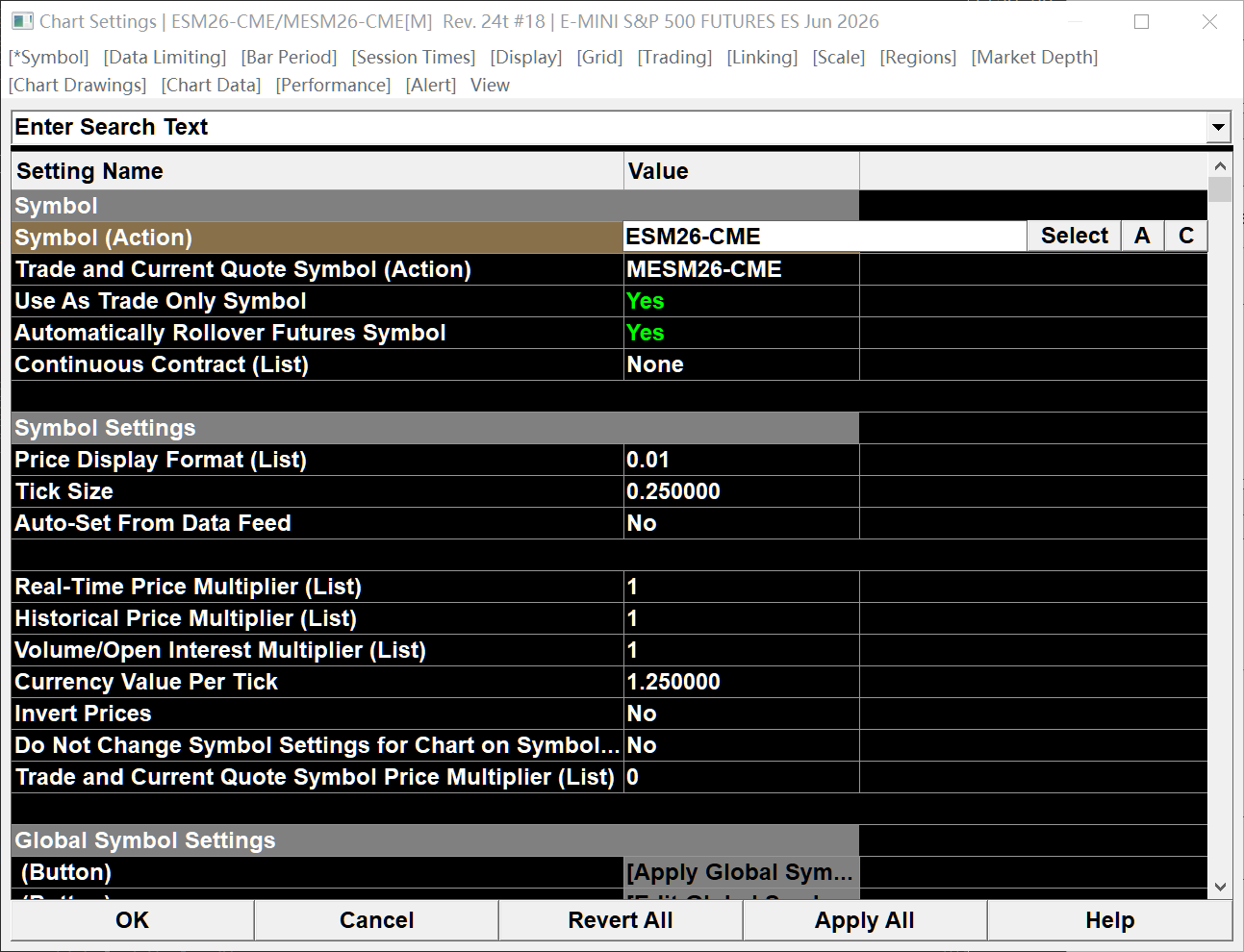Select the Currency Value Per Tick label
1244x952 pixels.
pos(146,682)
